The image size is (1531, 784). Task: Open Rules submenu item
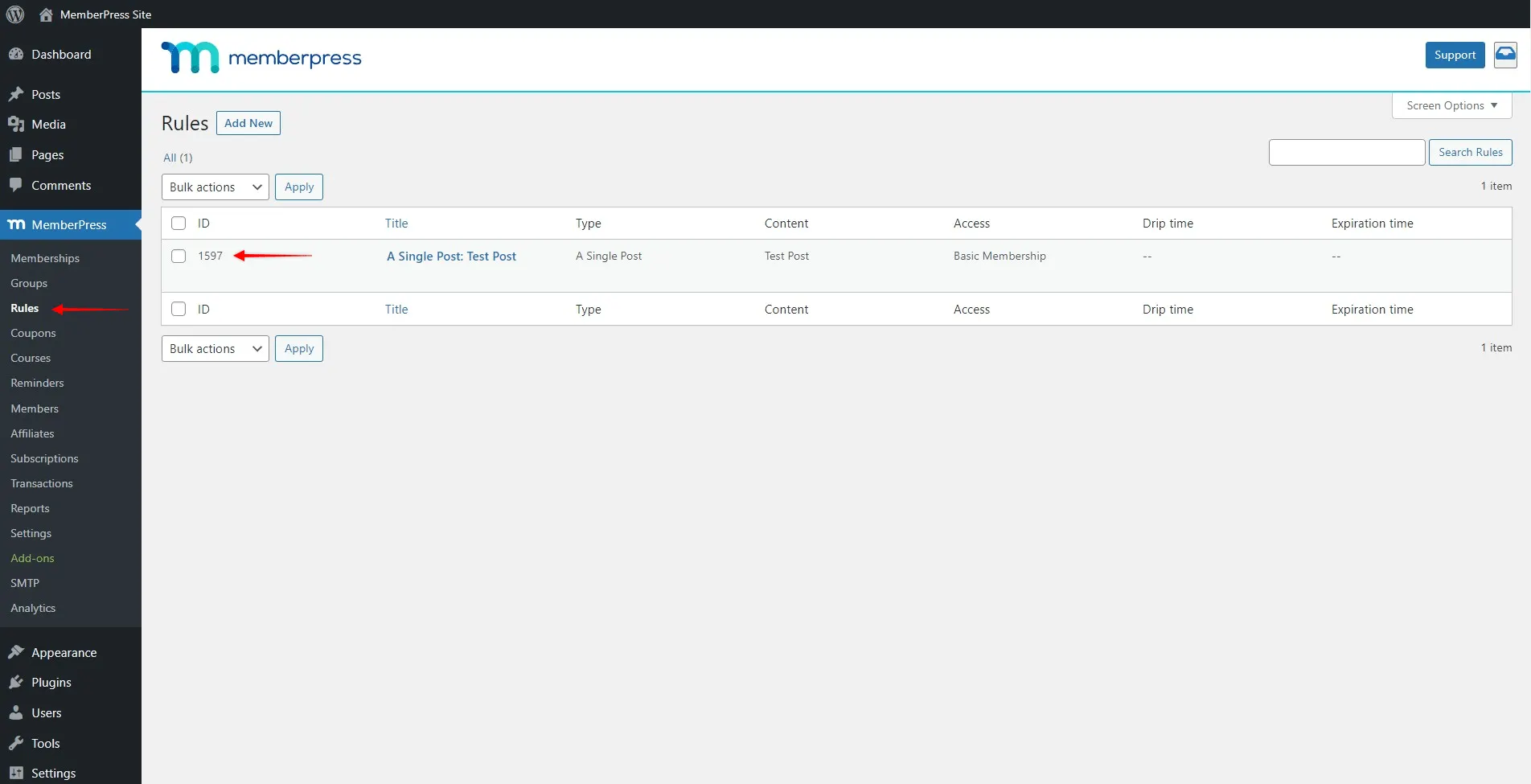25,308
